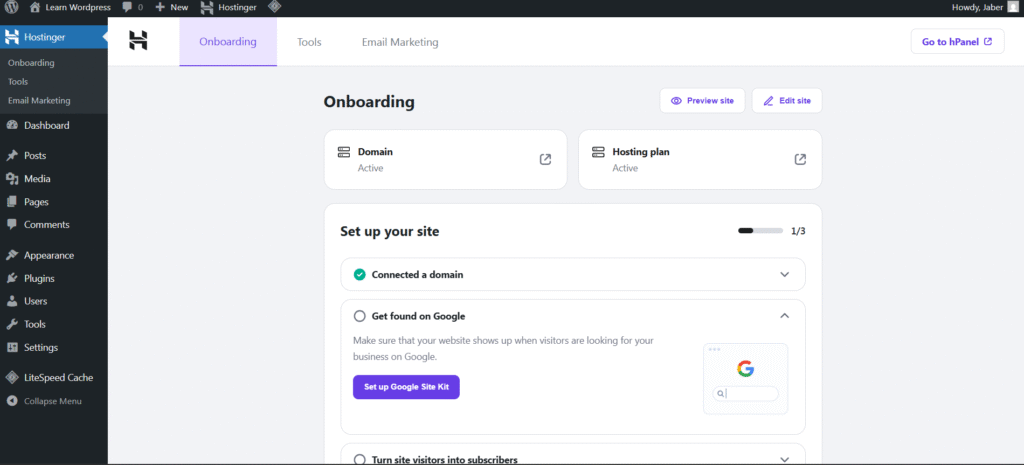Click the Preview site button
This screenshot has height=465, width=1024.
point(702,101)
